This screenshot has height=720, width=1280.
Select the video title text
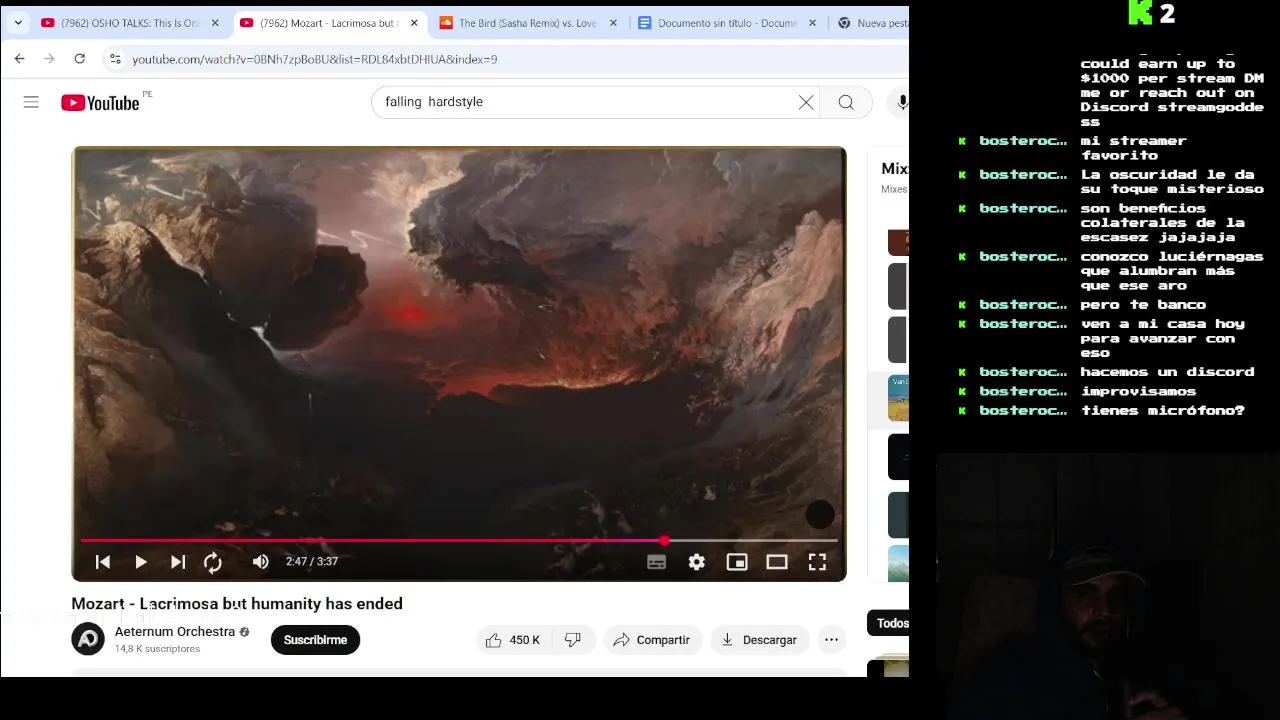pos(237,604)
